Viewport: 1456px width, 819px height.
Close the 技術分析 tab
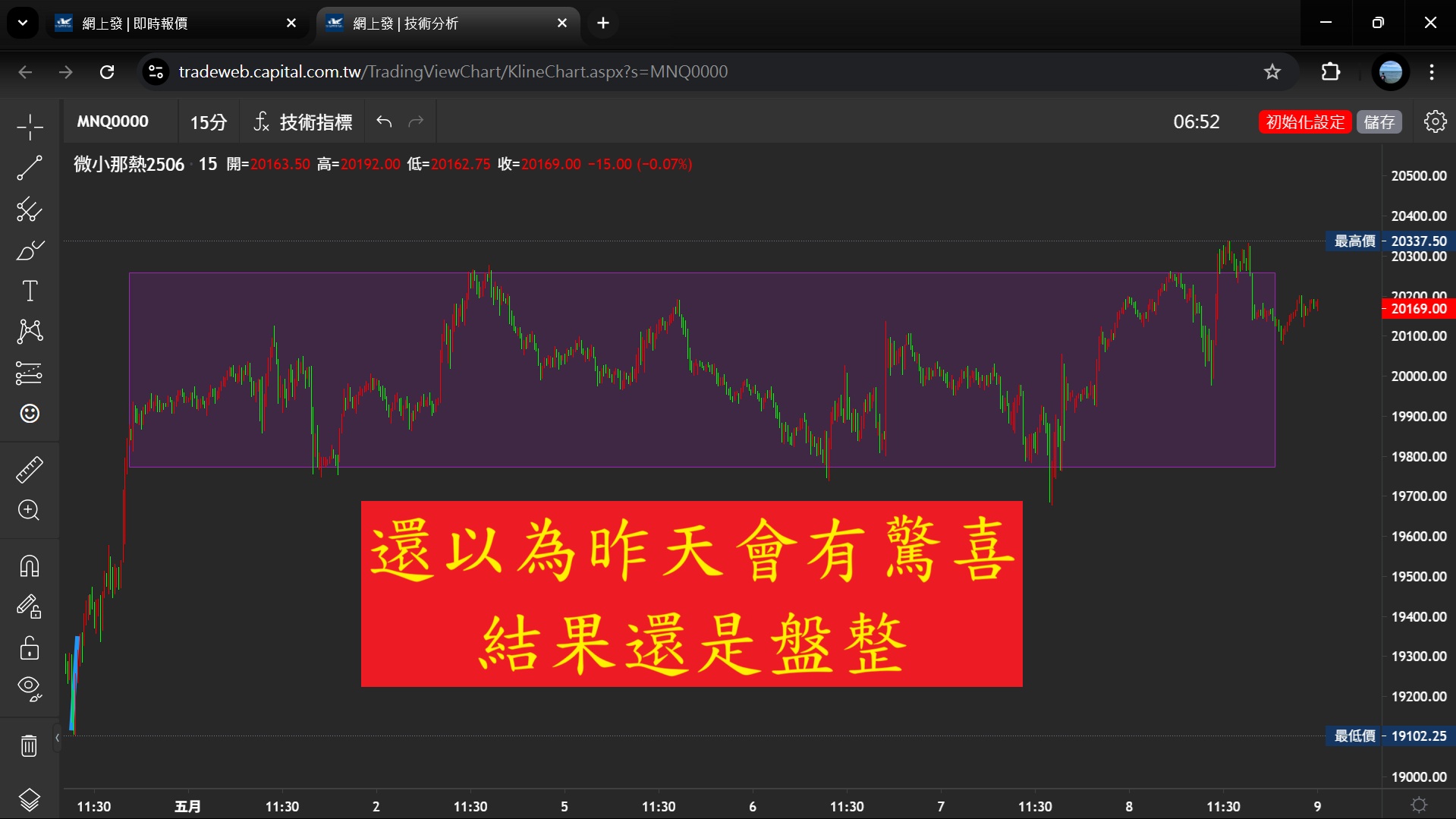[562, 24]
